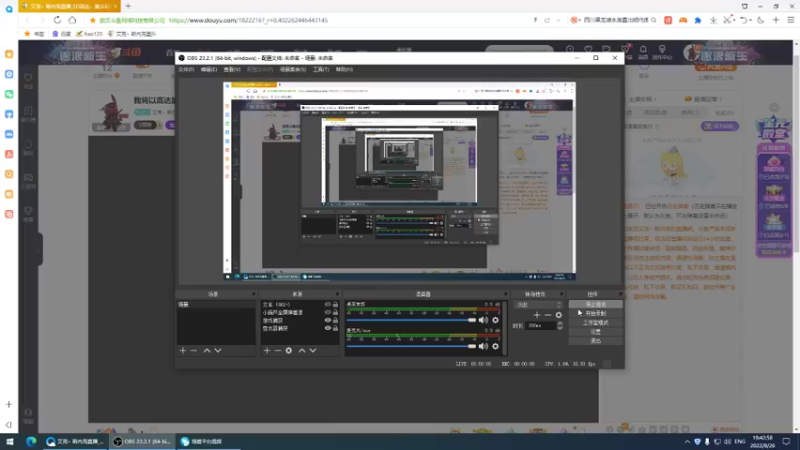The width and height of the screenshot is (800, 450).
Task: Move source up in the Sources panel
Action: pyautogui.click(x=302, y=351)
